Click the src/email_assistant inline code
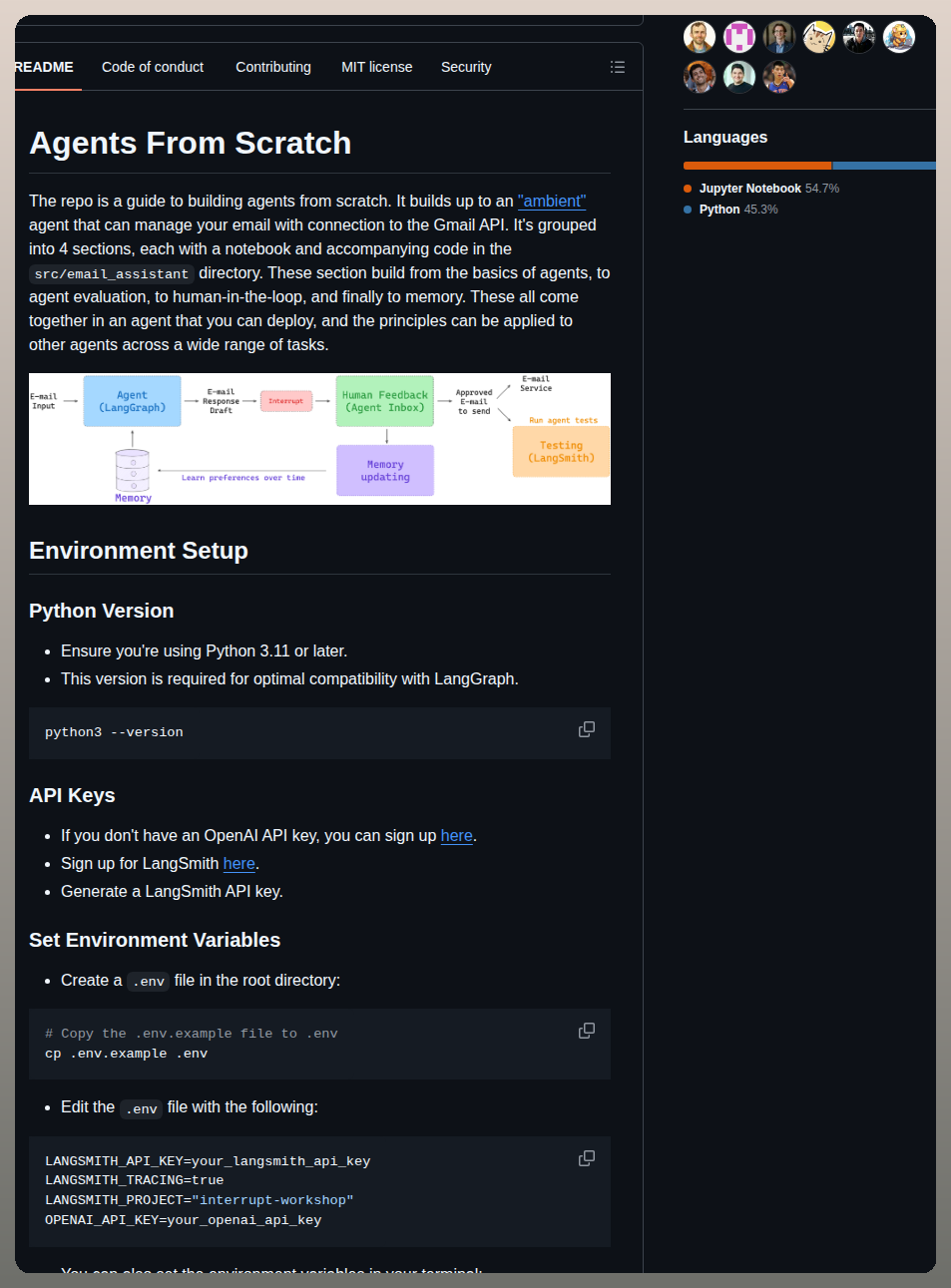Image resolution: width=951 pixels, height=1288 pixels. point(112,273)
